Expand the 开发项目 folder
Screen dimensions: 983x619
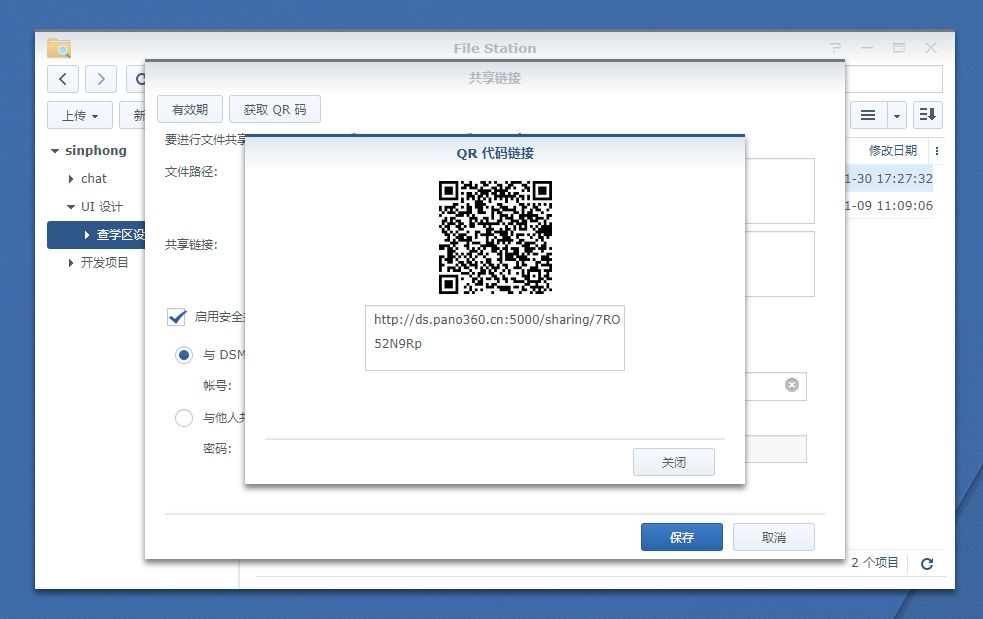pos(71,263)
